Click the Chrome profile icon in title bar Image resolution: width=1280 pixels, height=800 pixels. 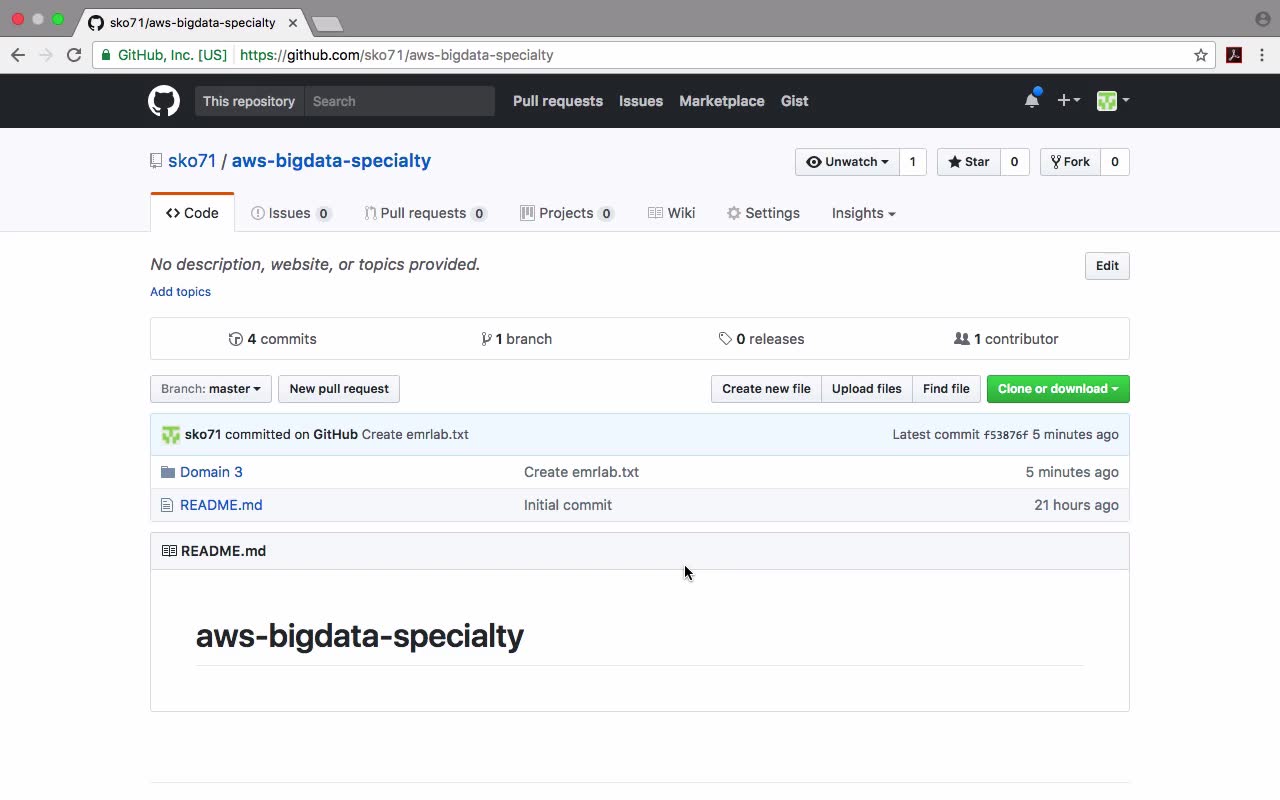pos(1262,19)
